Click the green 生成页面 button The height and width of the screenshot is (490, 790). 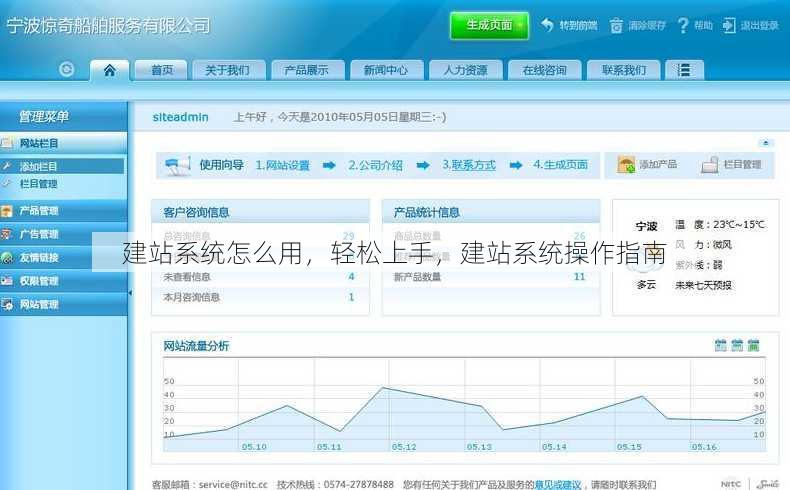(489, 25)
